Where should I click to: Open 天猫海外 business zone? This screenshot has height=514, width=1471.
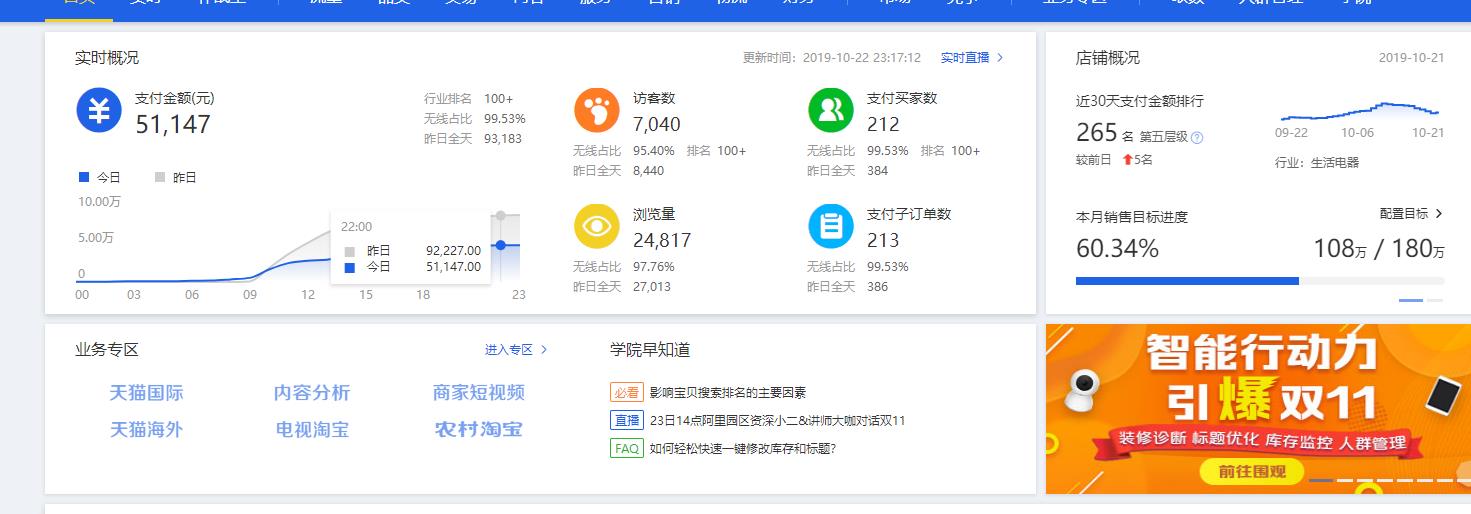[147, 430]
